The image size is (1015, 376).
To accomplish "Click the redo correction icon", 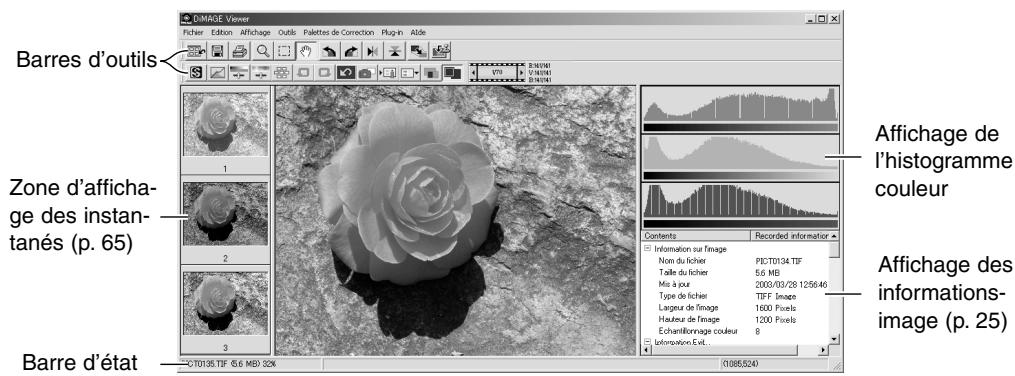I will click(x=324, y=72).
